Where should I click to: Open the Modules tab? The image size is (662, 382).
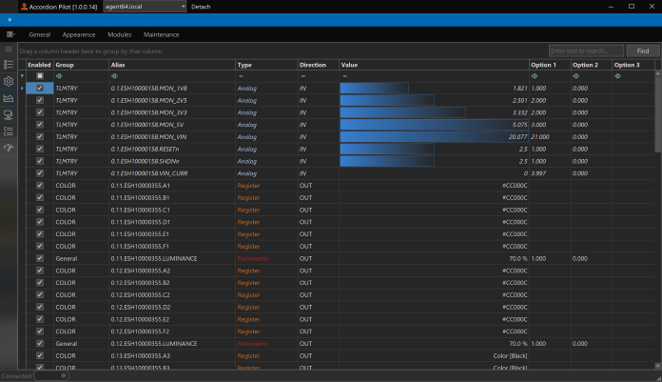[x=119, y=35]
